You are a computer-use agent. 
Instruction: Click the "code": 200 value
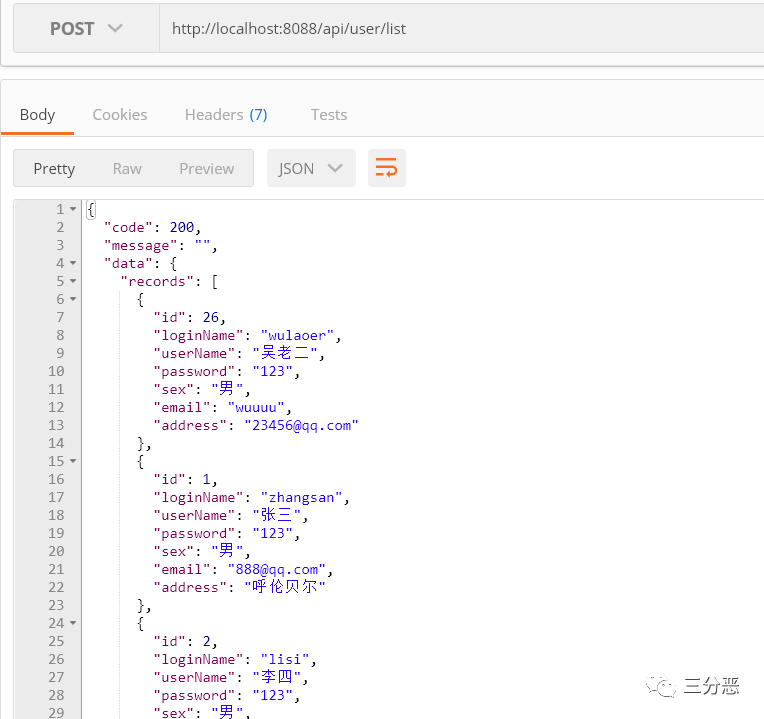[182, 227]
